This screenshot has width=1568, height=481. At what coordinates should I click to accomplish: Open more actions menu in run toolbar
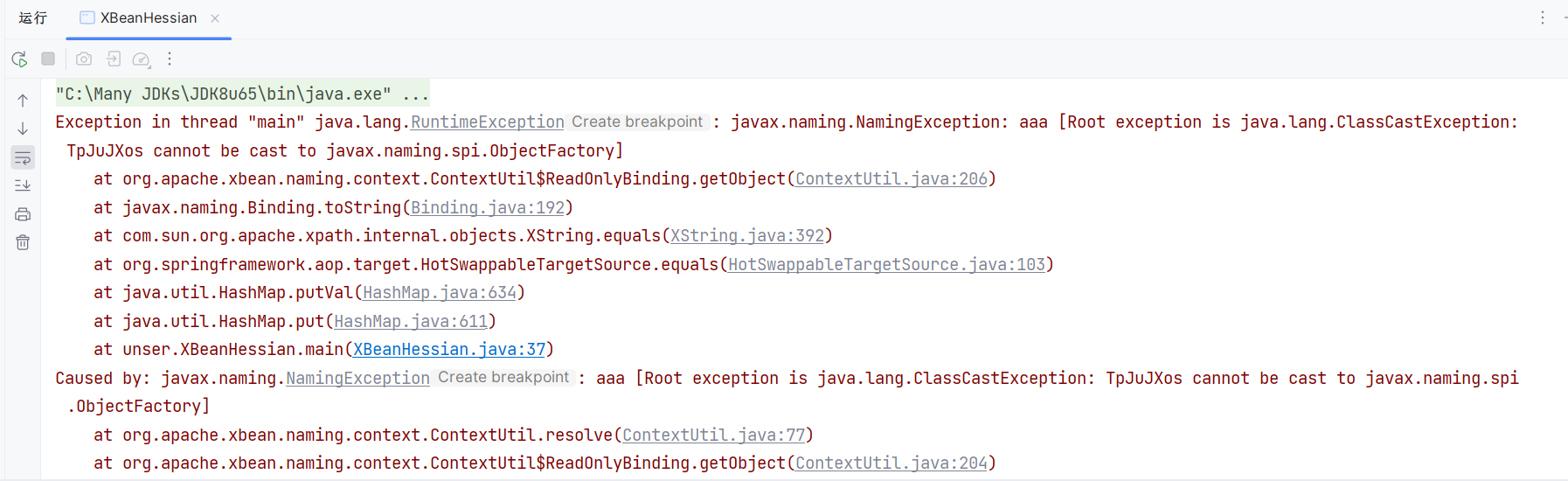(x=170, y=59)
